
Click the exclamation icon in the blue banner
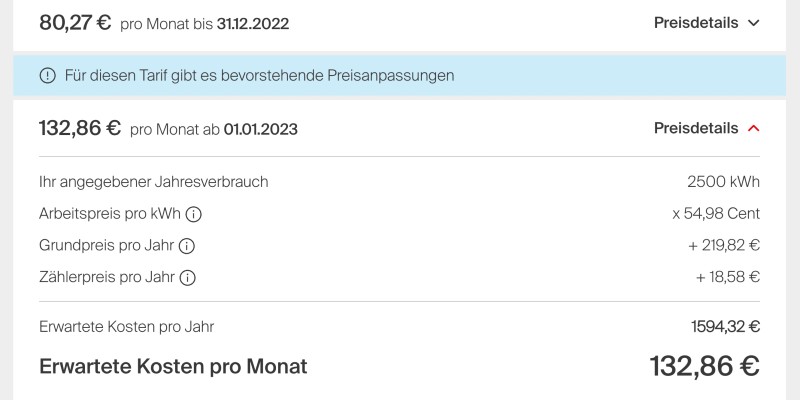click(x=47, y=76)
